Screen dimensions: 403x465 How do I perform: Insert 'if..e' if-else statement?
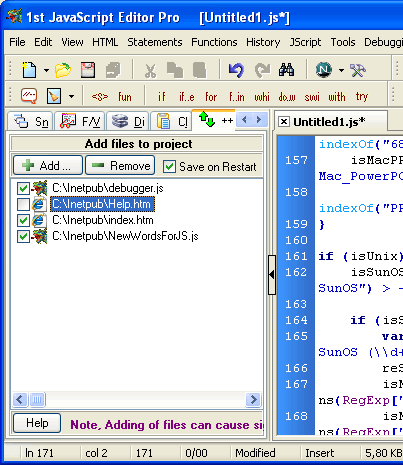(187, 97)
